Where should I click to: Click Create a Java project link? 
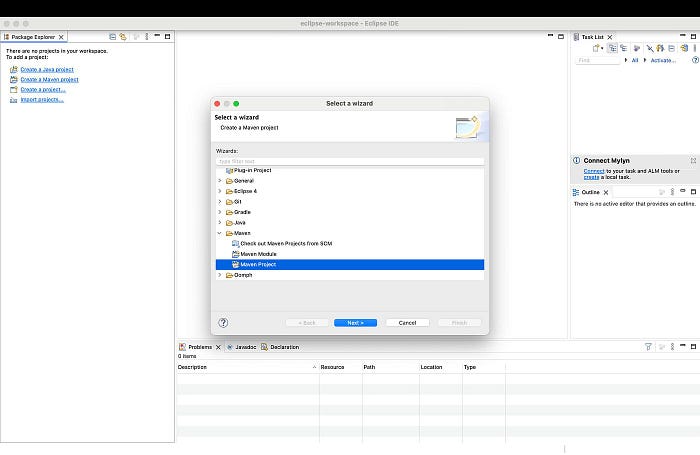pyautogui.click(x=47, y=70)
